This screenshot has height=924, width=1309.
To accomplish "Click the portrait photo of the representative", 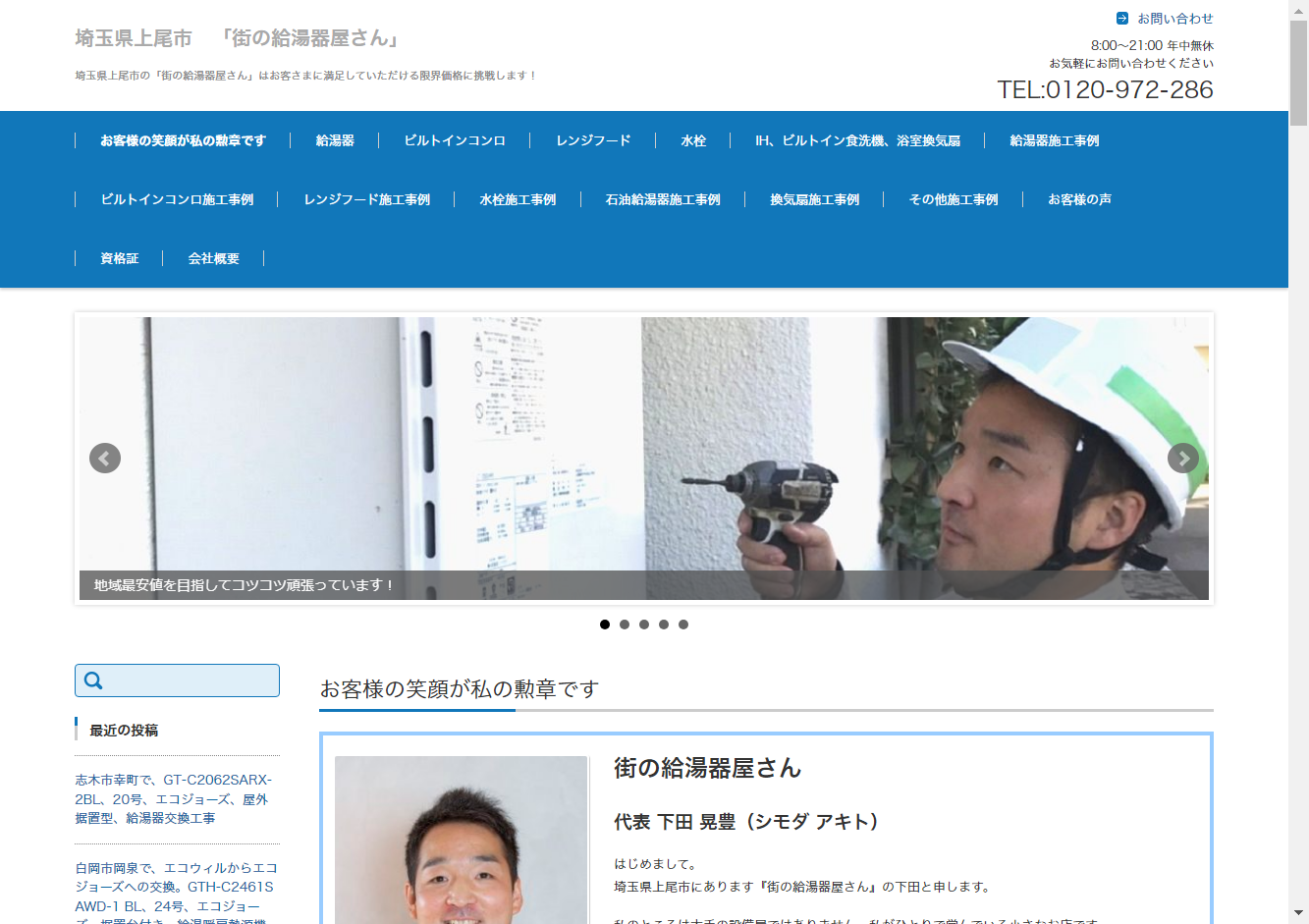I will coord(461,840).
